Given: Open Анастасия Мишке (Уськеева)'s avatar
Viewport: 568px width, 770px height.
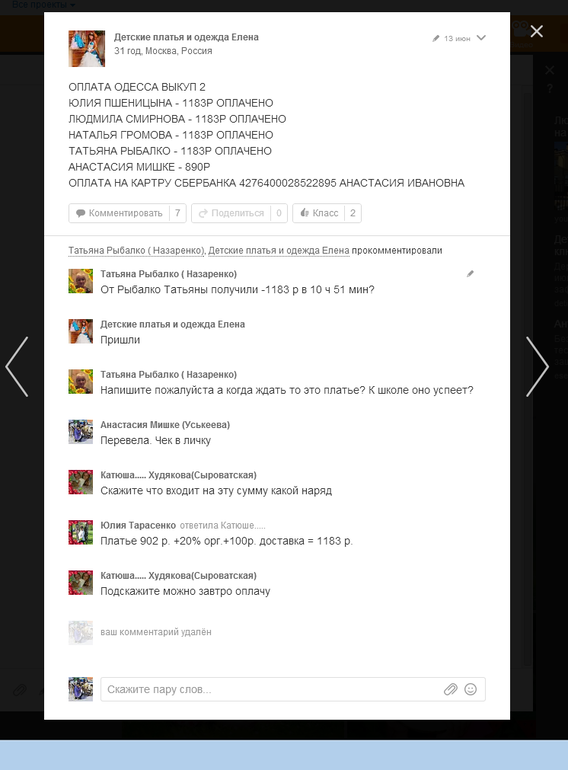Looking at the screenshot, I should click(81, 432).
